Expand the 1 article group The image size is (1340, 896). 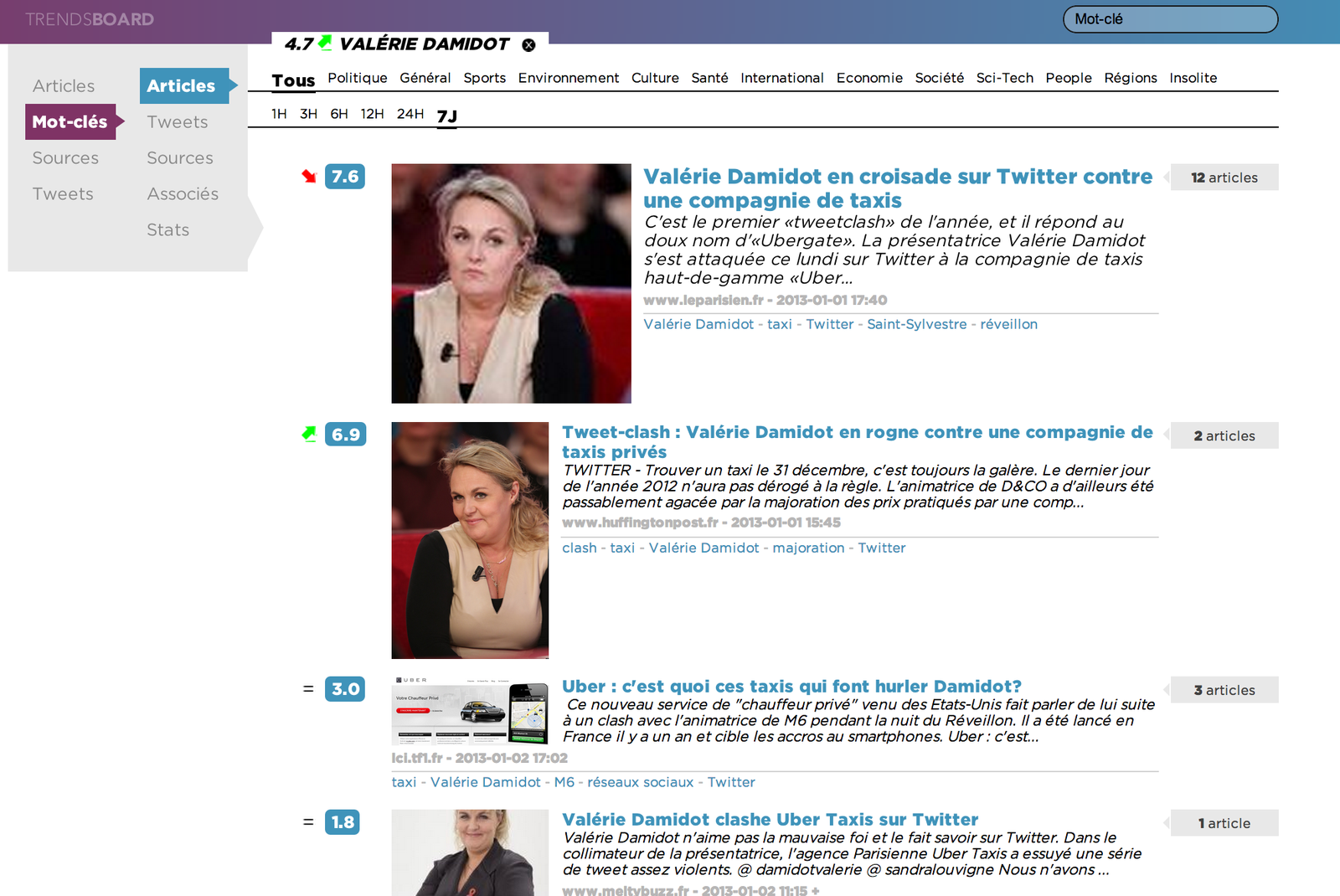coord(1224,823)
